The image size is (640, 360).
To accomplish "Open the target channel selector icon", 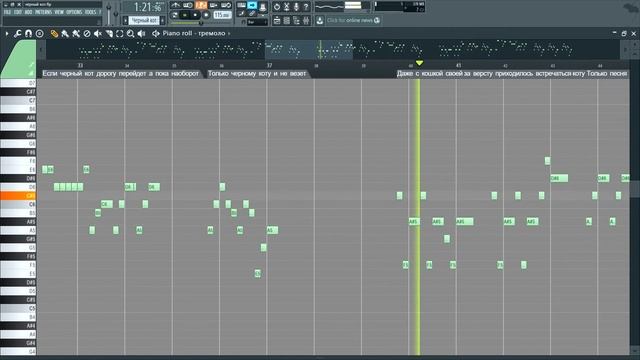I will 156,33.
